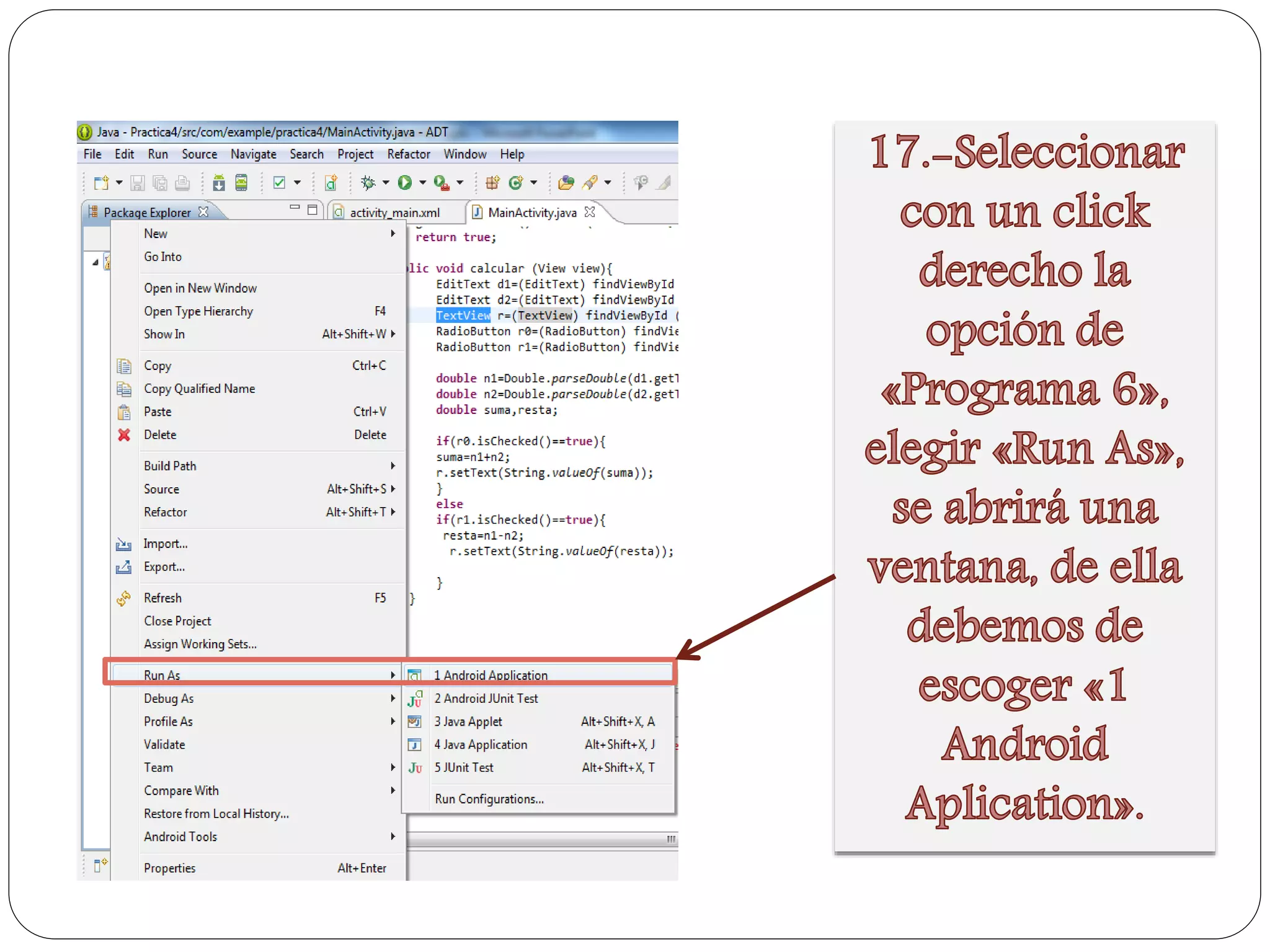Click the Open Type folder icon
This screenshot has height=952, width=1270.
point(566,183)
